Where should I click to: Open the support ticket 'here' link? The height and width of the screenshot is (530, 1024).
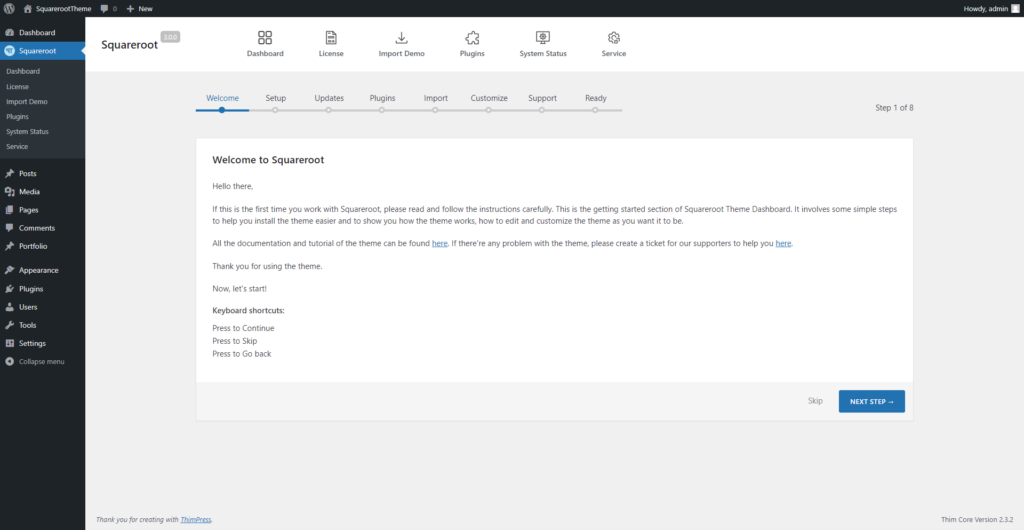coord(783,243)
